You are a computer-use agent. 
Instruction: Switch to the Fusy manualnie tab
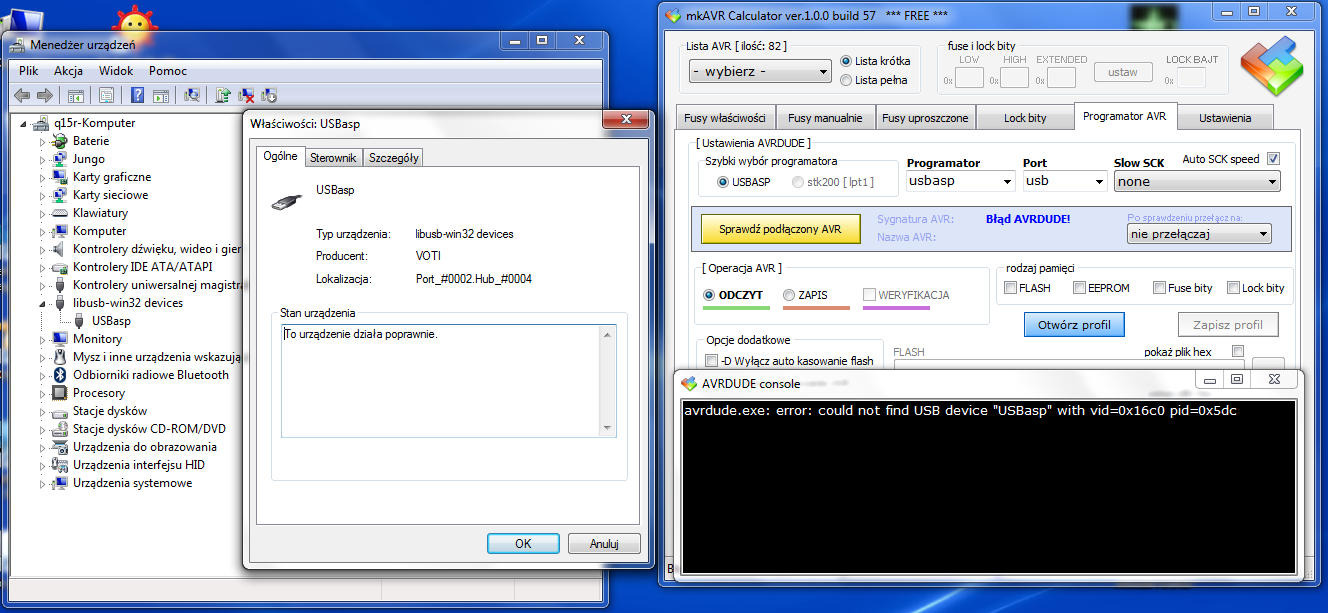click(x=826, y=117)
